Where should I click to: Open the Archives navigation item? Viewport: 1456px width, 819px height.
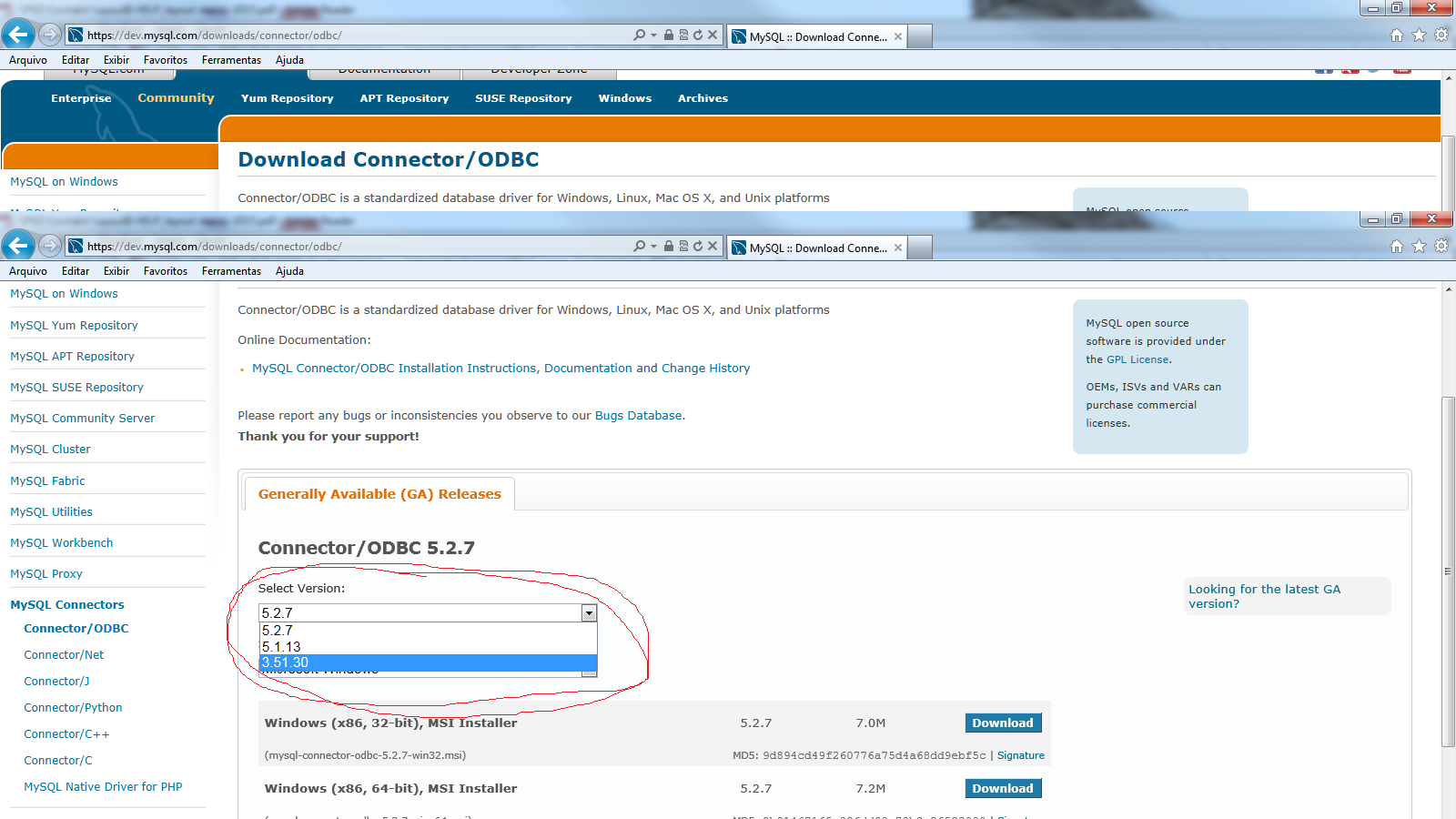click(703, 98)
